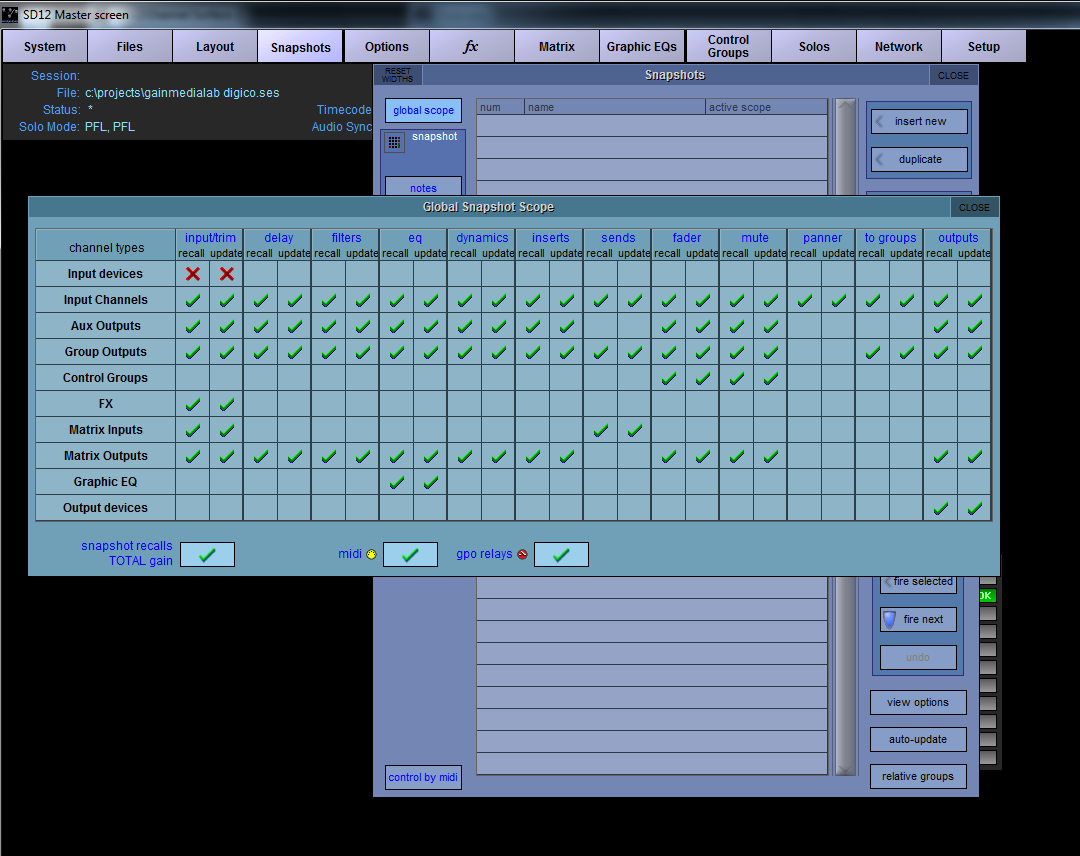
Task: Click the SD12 app icon in title bar
Action: click(x=10, y=14)
